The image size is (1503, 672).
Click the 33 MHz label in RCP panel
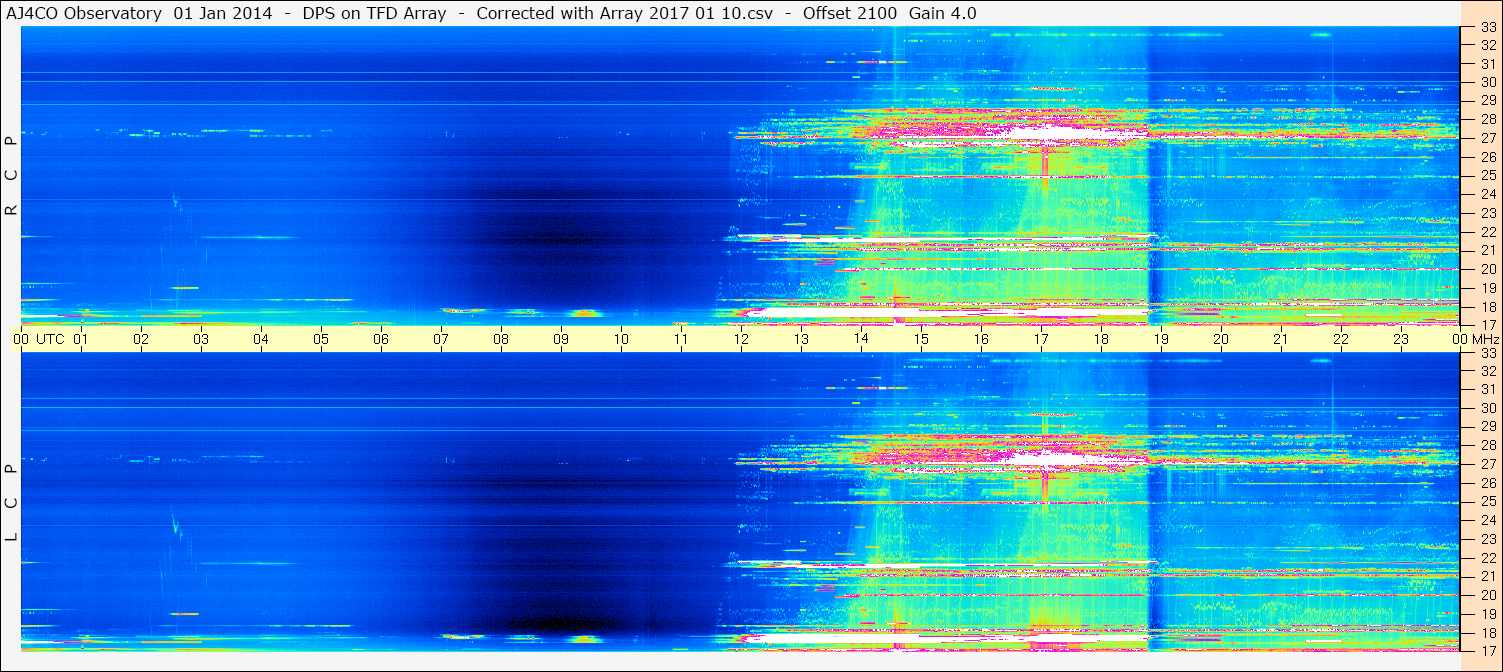tap(1487, 28)
